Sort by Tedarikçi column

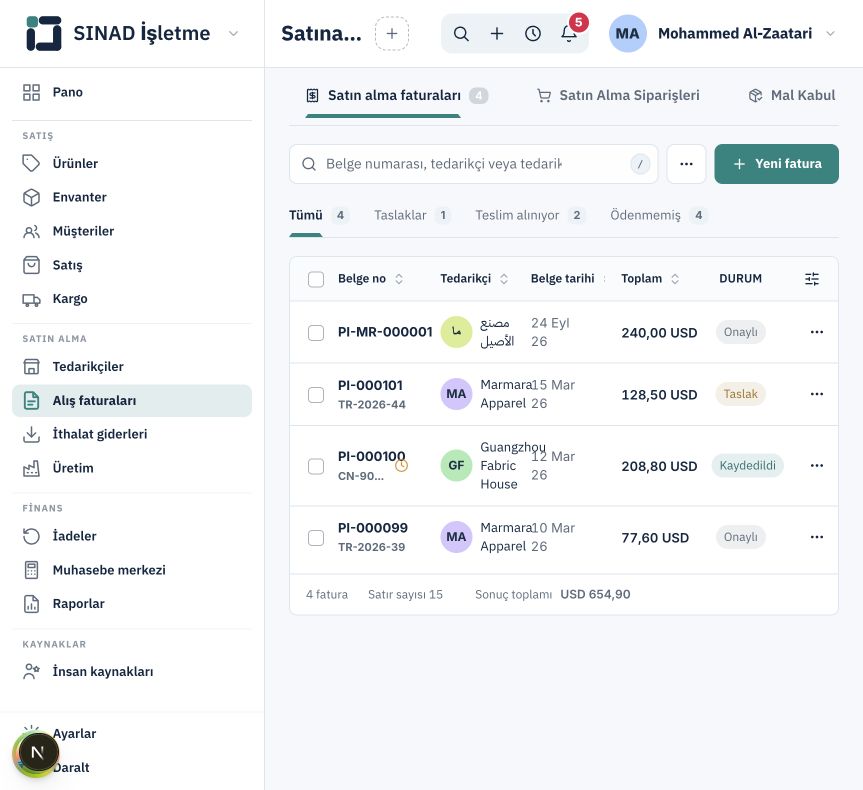(x=473, y=279)
